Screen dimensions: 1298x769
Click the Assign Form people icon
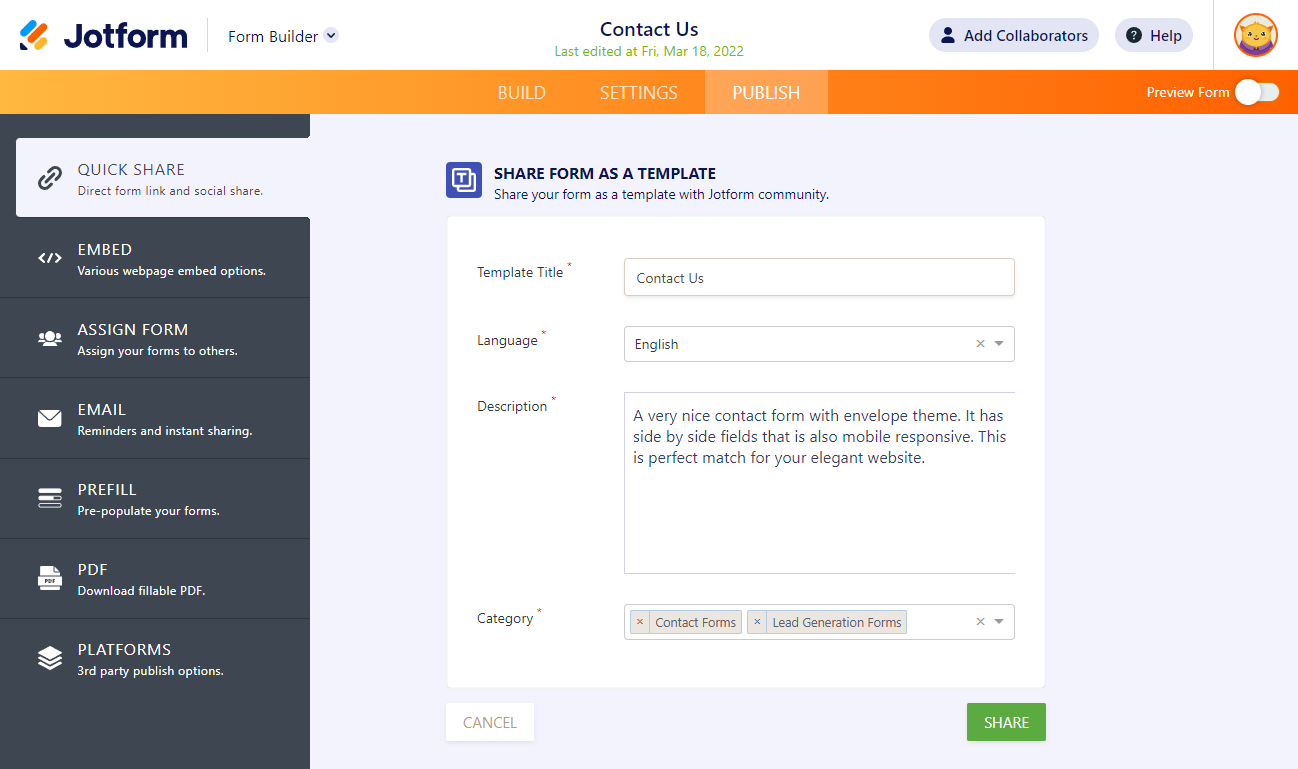(50, 338)
